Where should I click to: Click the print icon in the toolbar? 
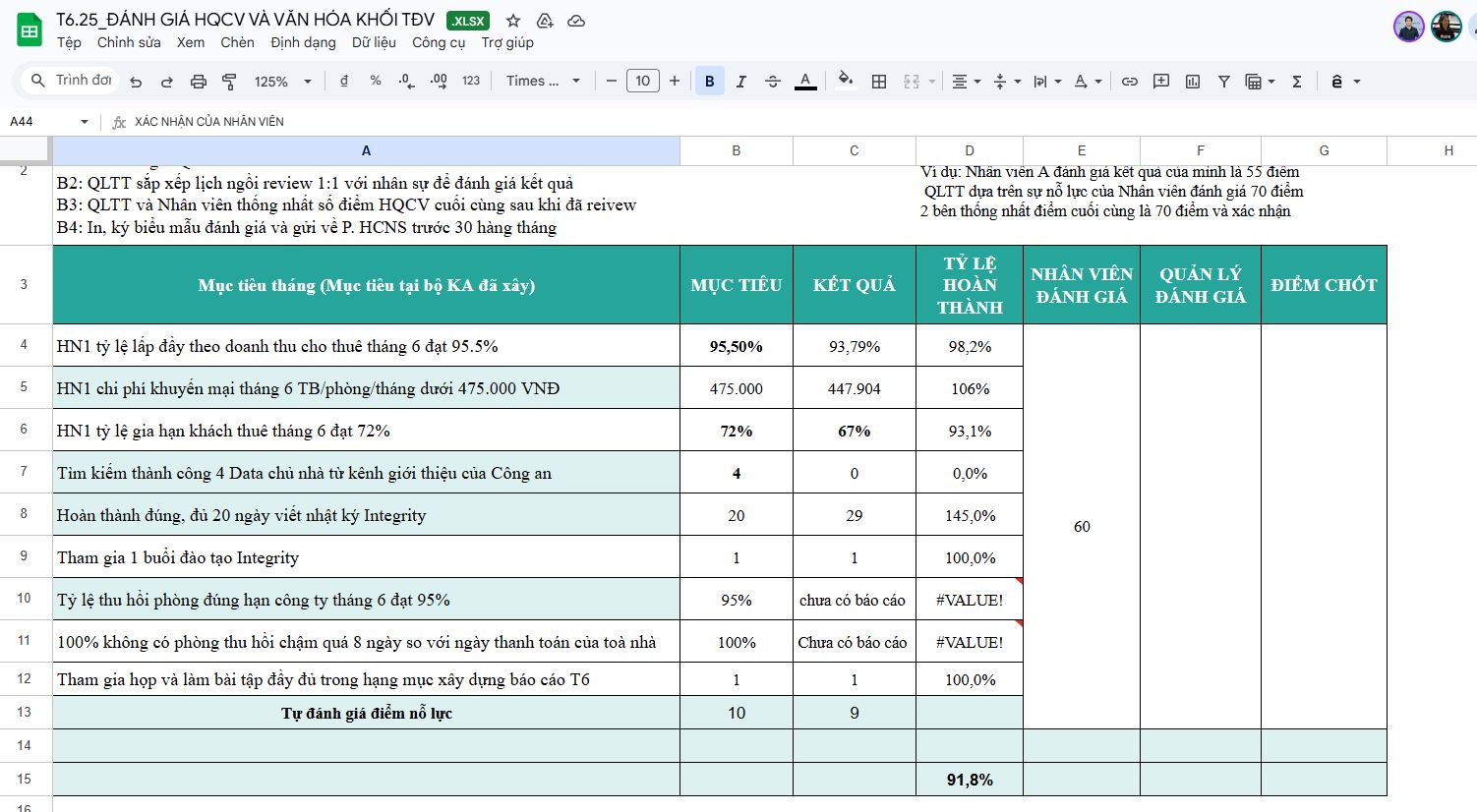pos(198,82)
